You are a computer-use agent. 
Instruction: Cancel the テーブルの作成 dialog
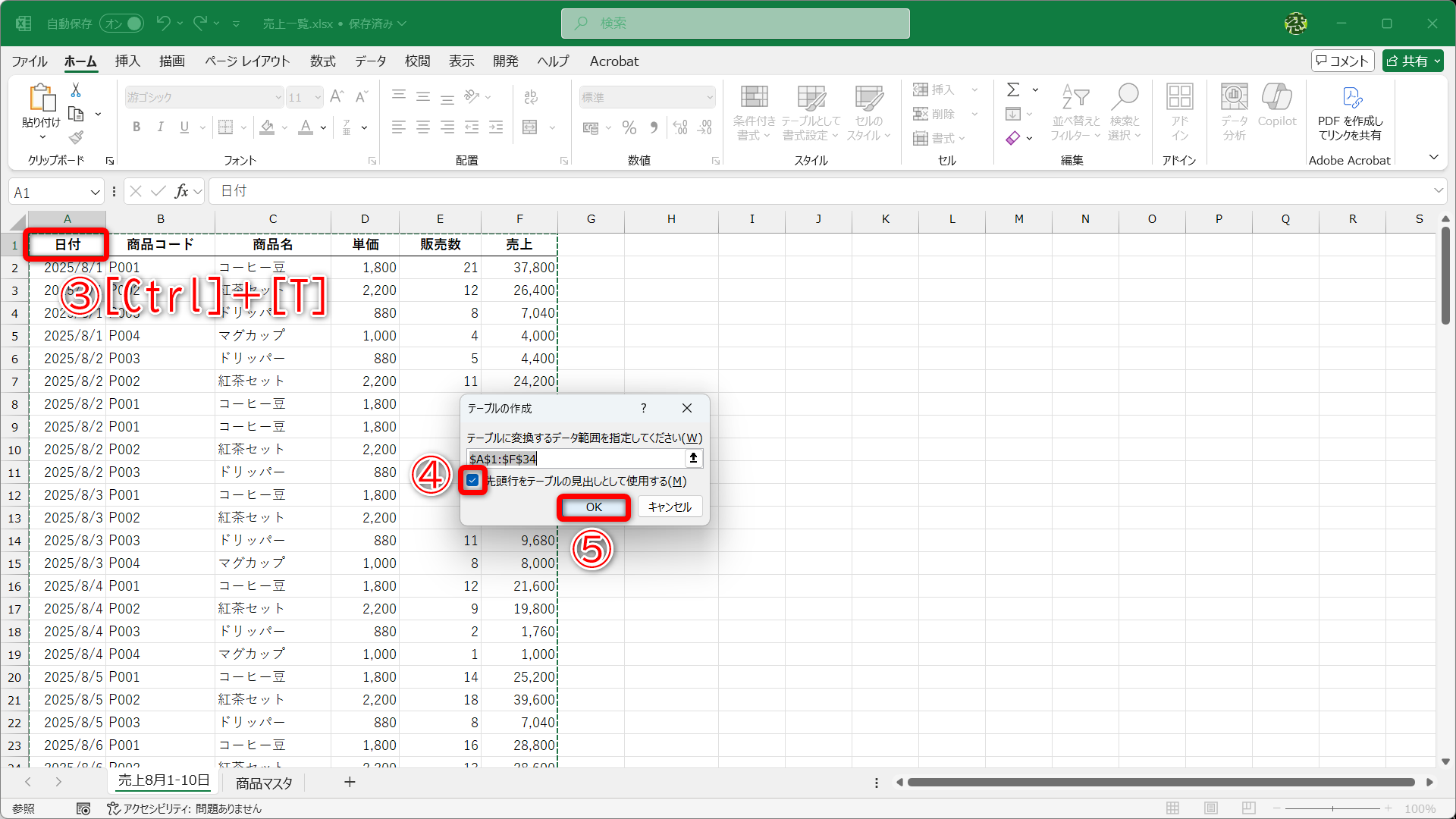[x=669, y=507]
